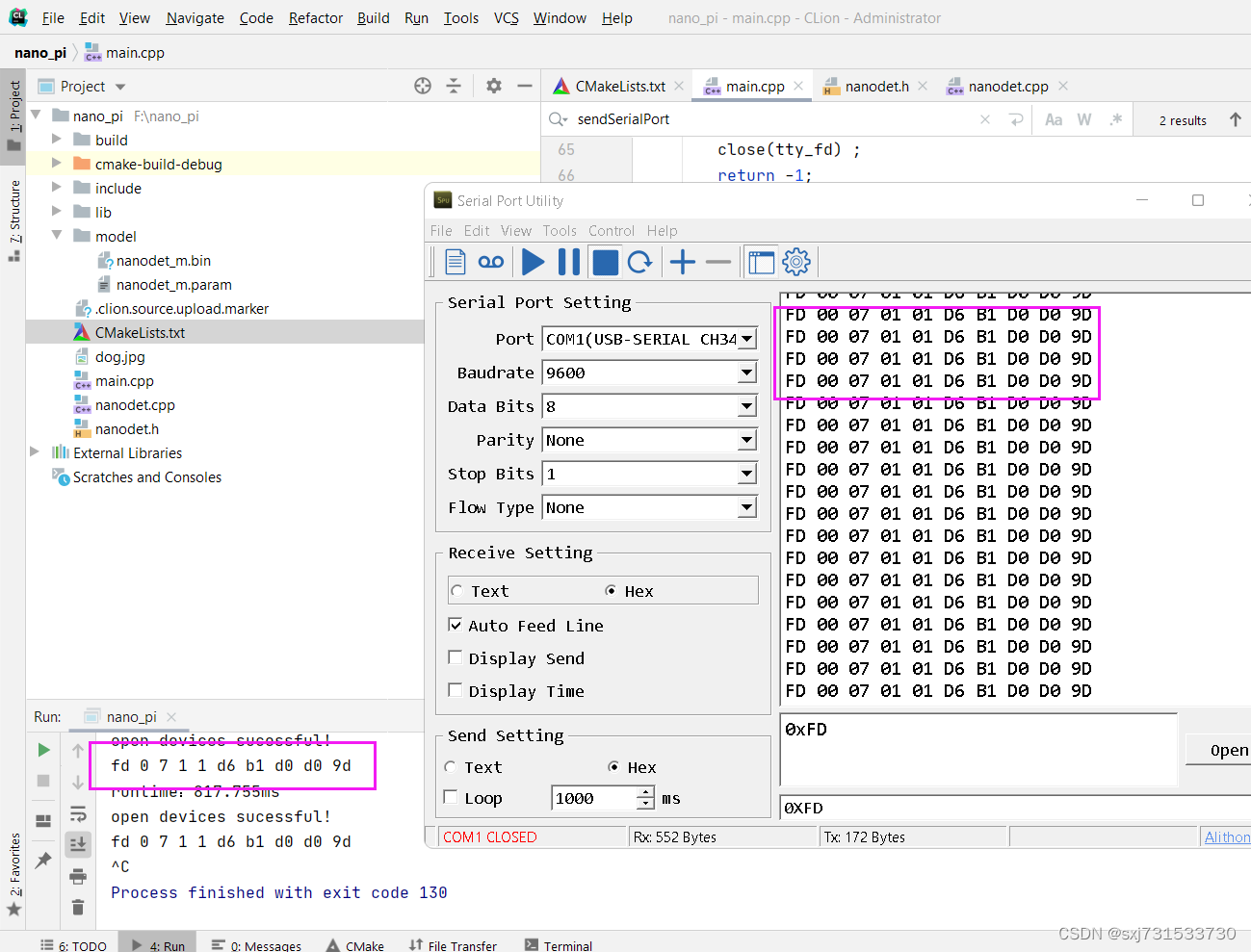The image size is (1251, 952).
Task: Click the plus add icon in serial toolbar
Action: click(683, 262)
